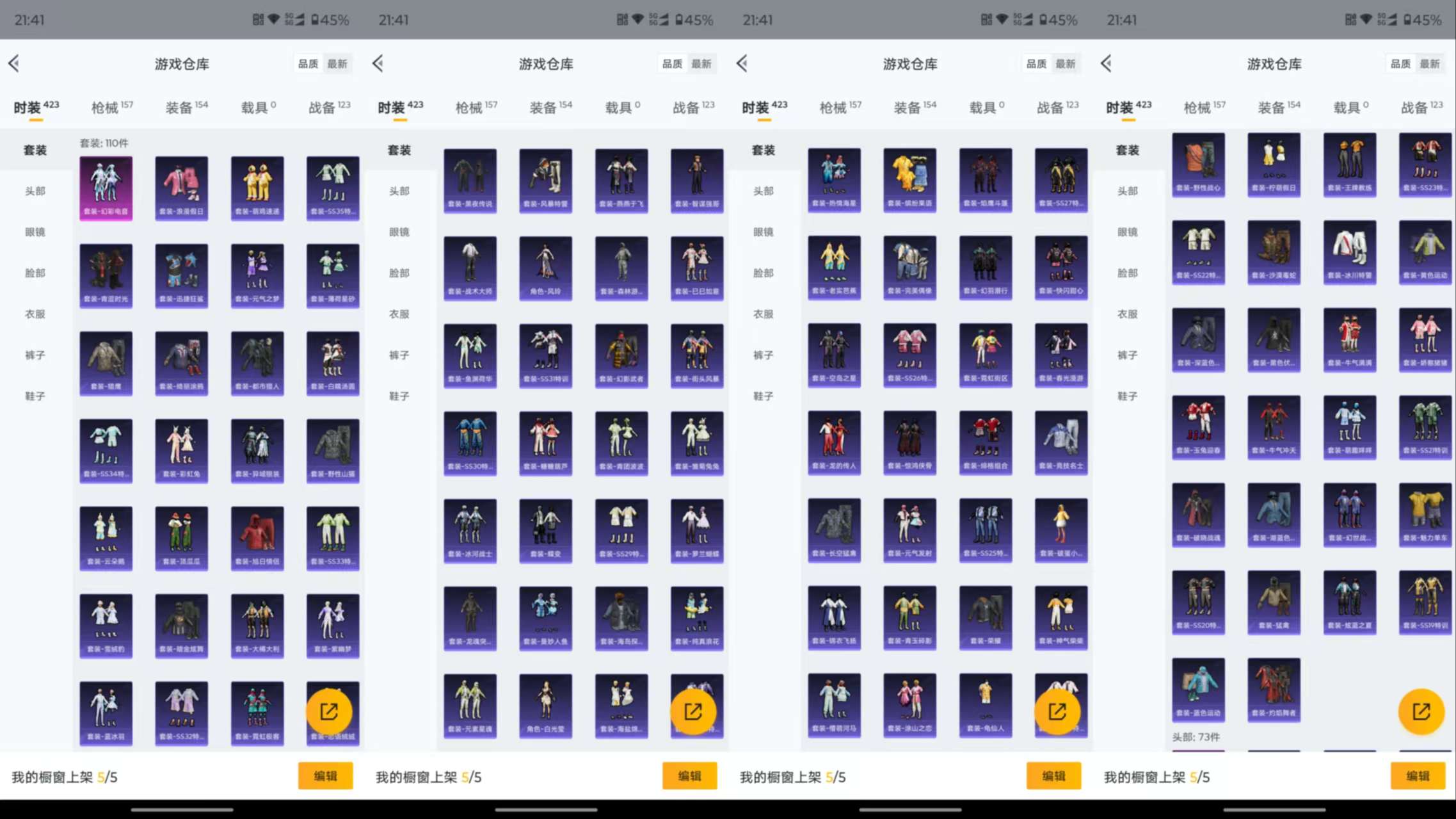Select the yellow chicken costume outfit
The width and height of the screenshot is (1456, 819).
coord(257,188)
